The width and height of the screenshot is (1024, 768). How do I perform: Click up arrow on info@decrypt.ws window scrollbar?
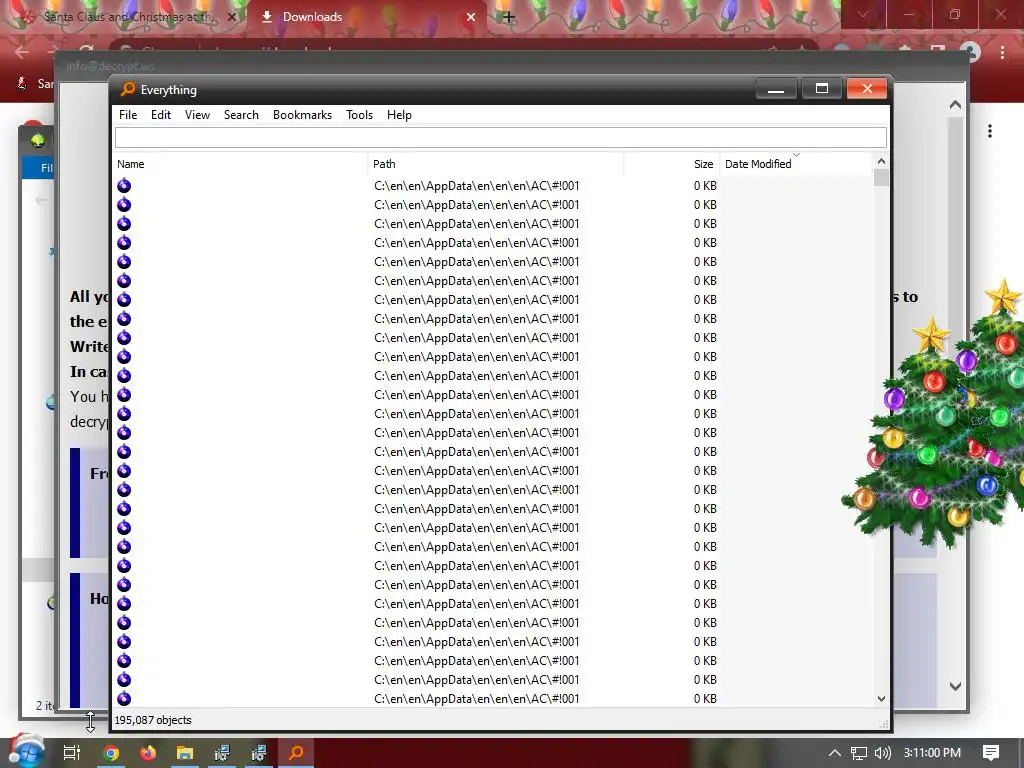pos(955,104)
